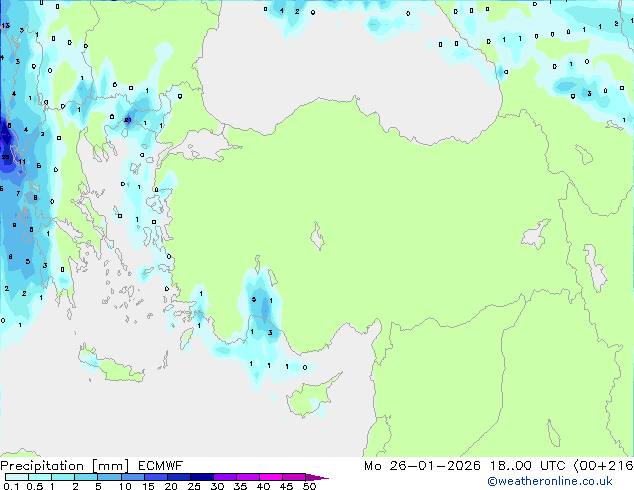The width and height of the screenshot is (634, 490).
Task: Click the island of Cyprus on the map
Action: click(x=312, y=396)
